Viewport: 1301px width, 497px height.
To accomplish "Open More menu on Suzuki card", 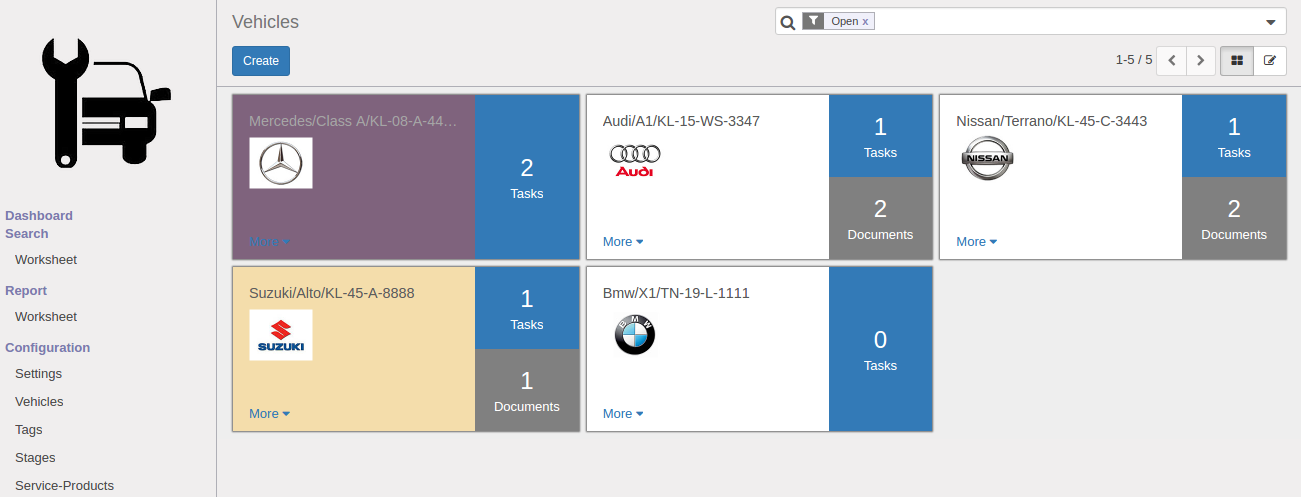I will 269,414.
